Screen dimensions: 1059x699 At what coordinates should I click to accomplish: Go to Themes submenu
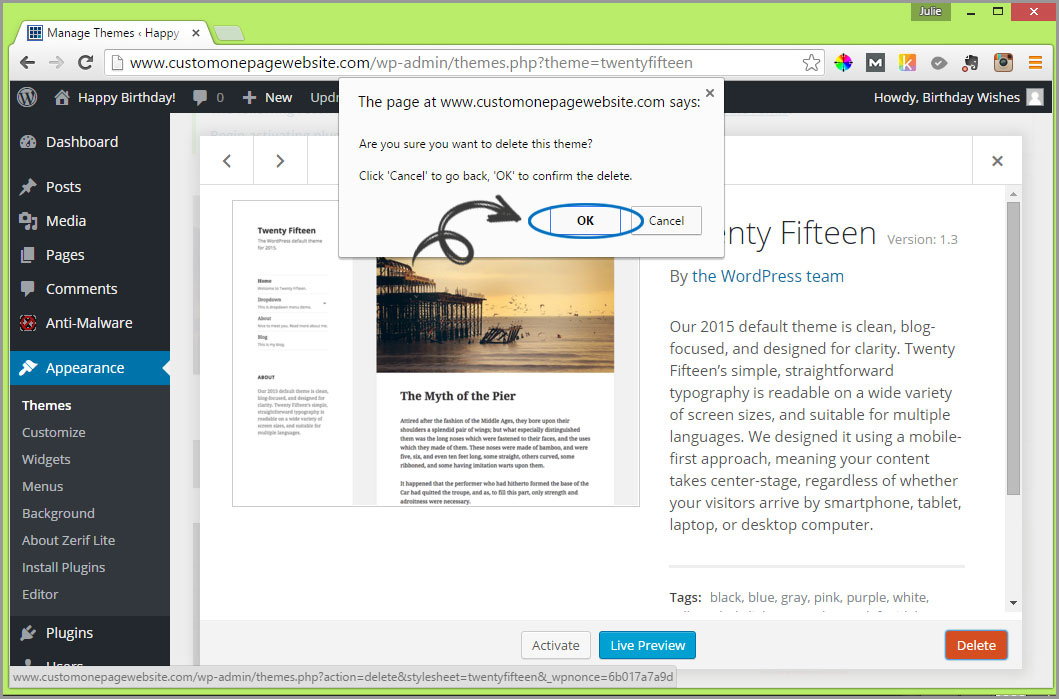pos(47,405)
